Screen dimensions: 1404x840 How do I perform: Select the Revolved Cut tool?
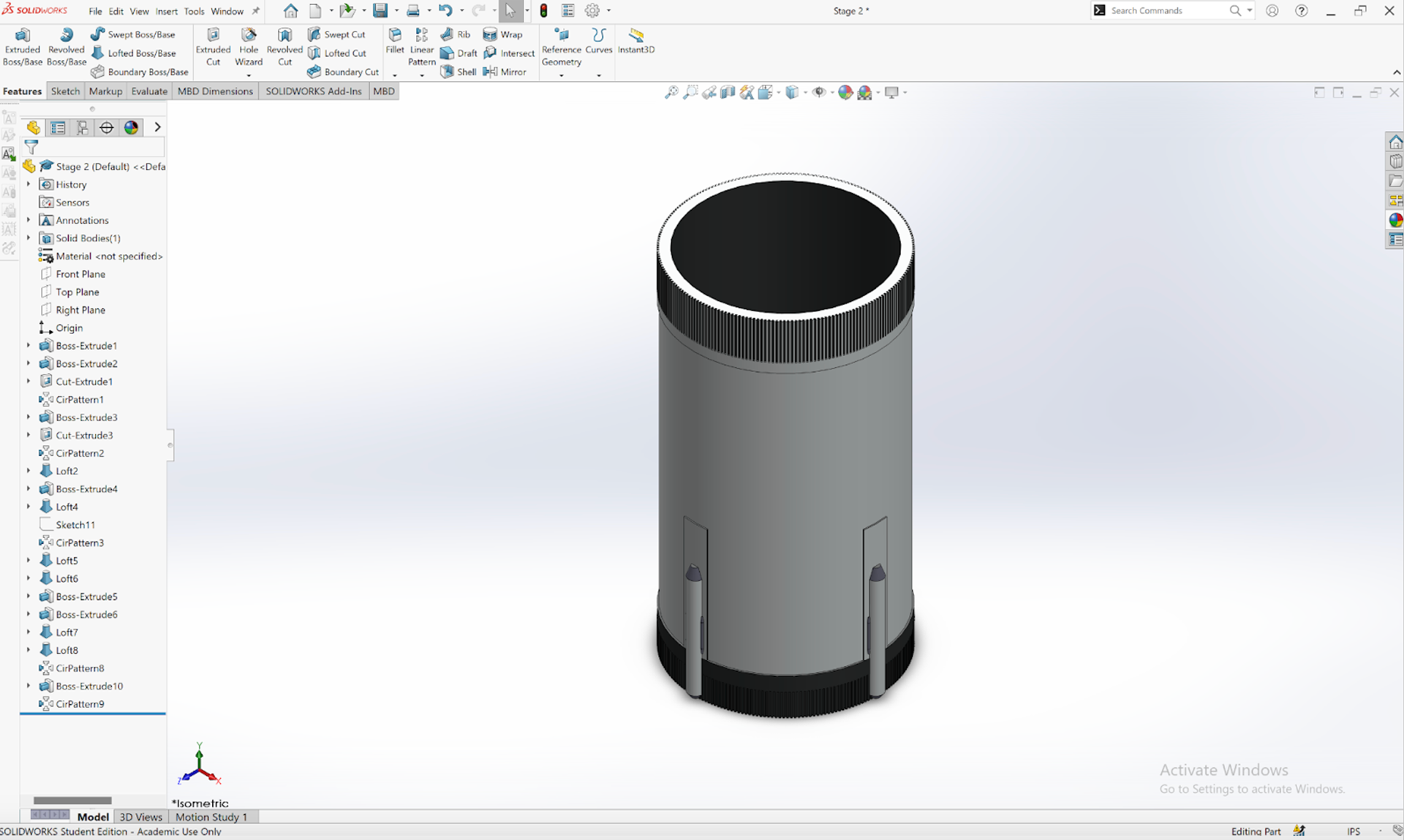click(284, 47)
